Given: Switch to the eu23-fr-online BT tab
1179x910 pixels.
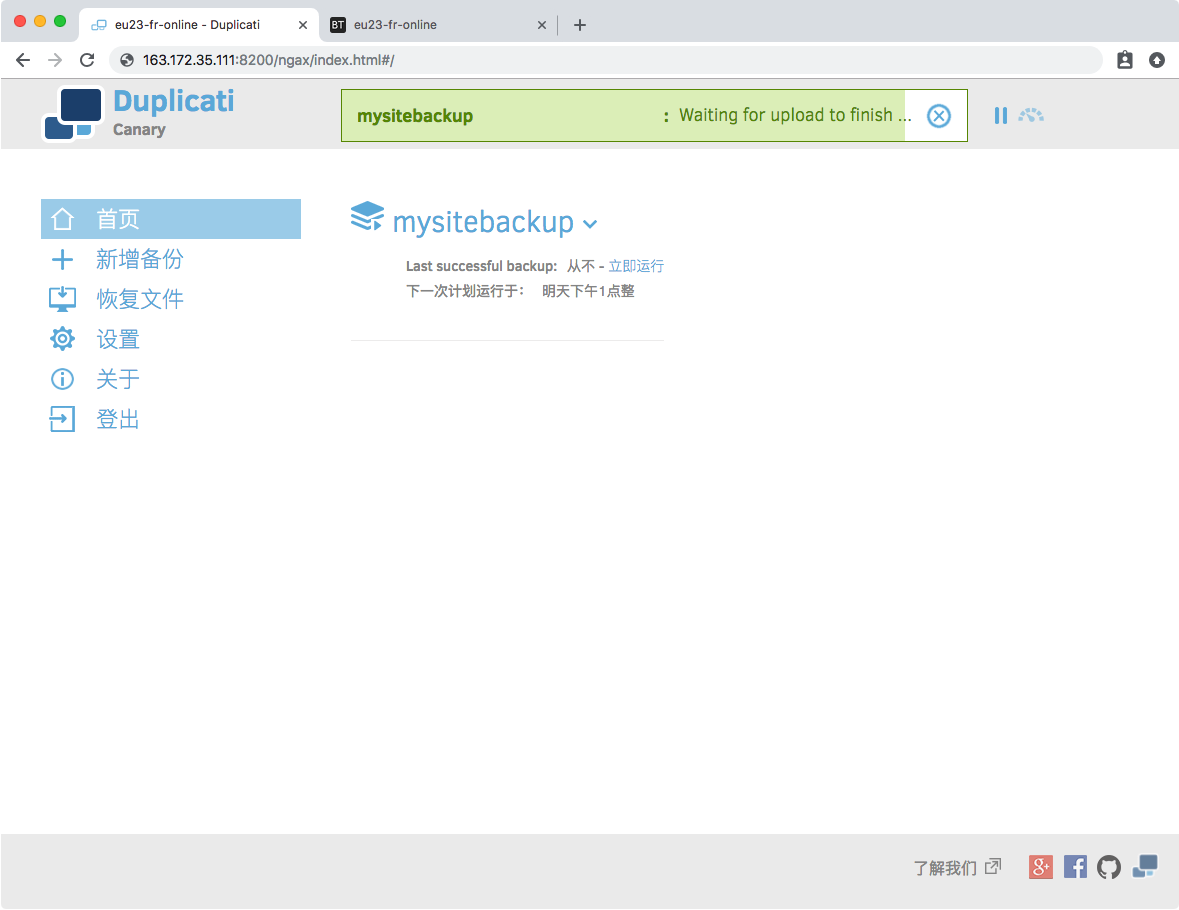Looking at the screenshot, I should pos(438,25).
